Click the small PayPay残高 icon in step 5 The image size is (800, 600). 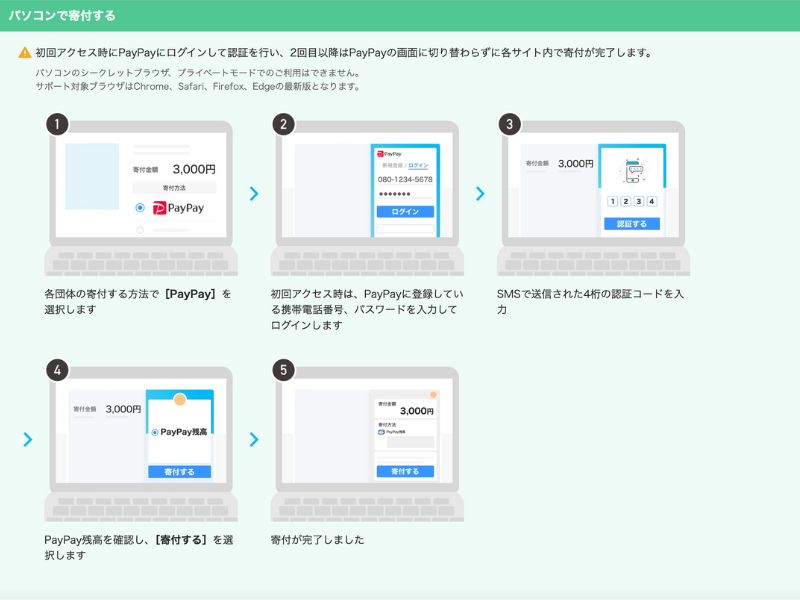(x=381, y=432)
